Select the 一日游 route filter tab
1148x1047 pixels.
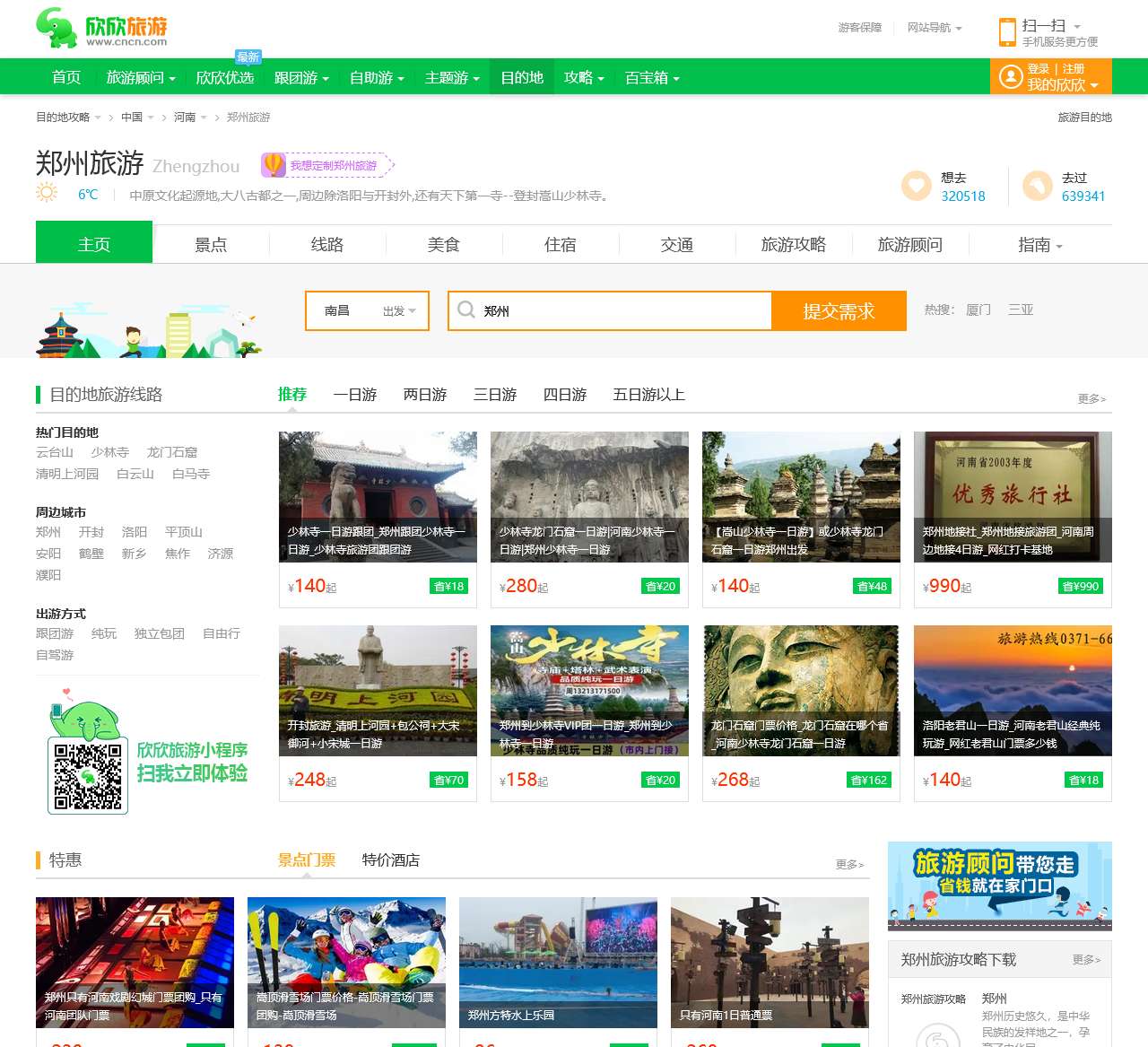point(354,395)
